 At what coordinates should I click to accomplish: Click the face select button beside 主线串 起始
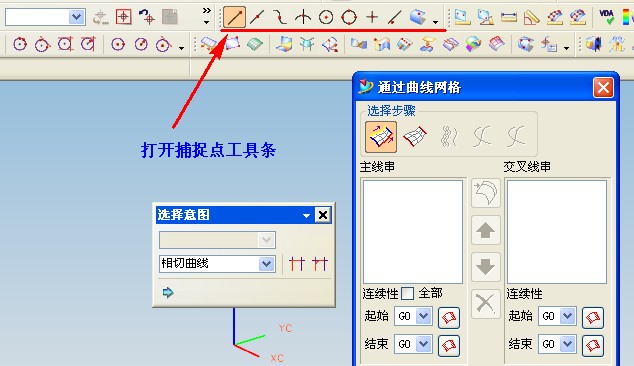(449, 317)
